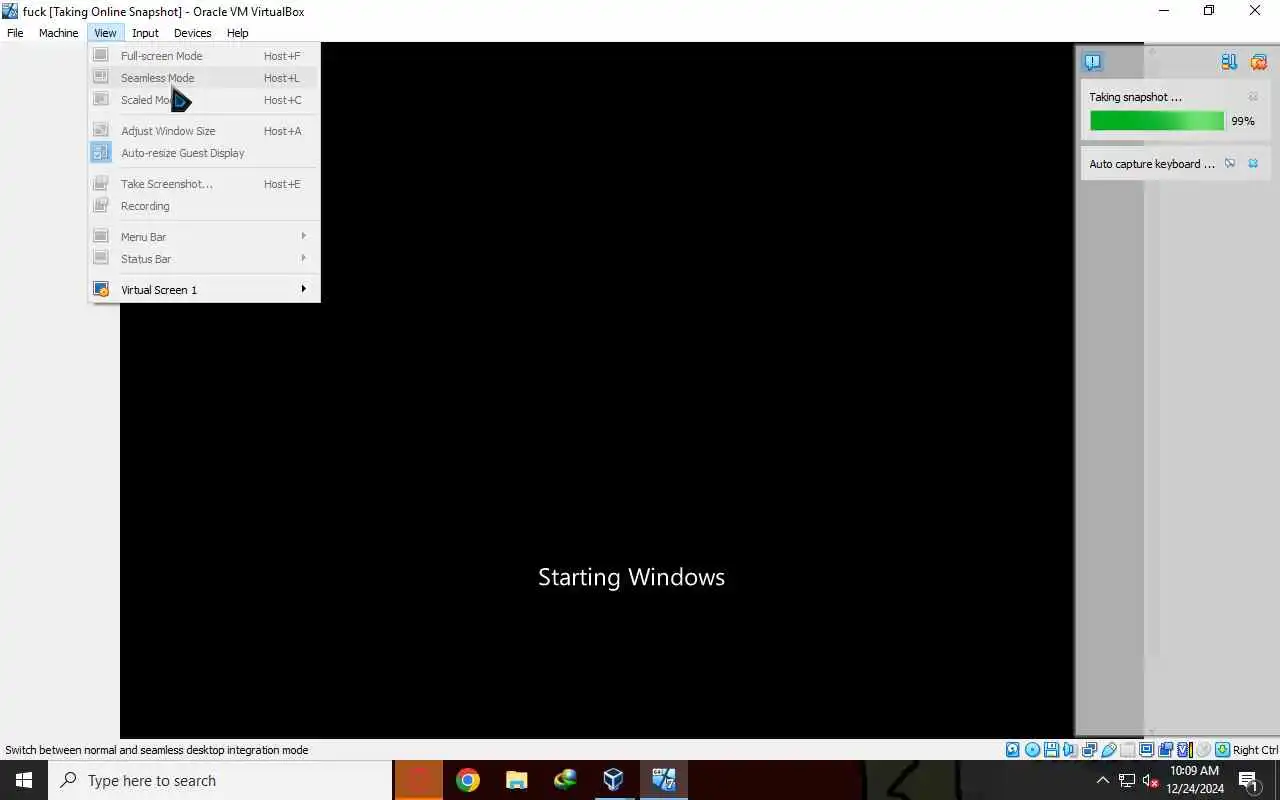Click the 'Taking snapshot ...' notification text
The height and width of the screenshot is (800, 1280).
(1135, 97)
